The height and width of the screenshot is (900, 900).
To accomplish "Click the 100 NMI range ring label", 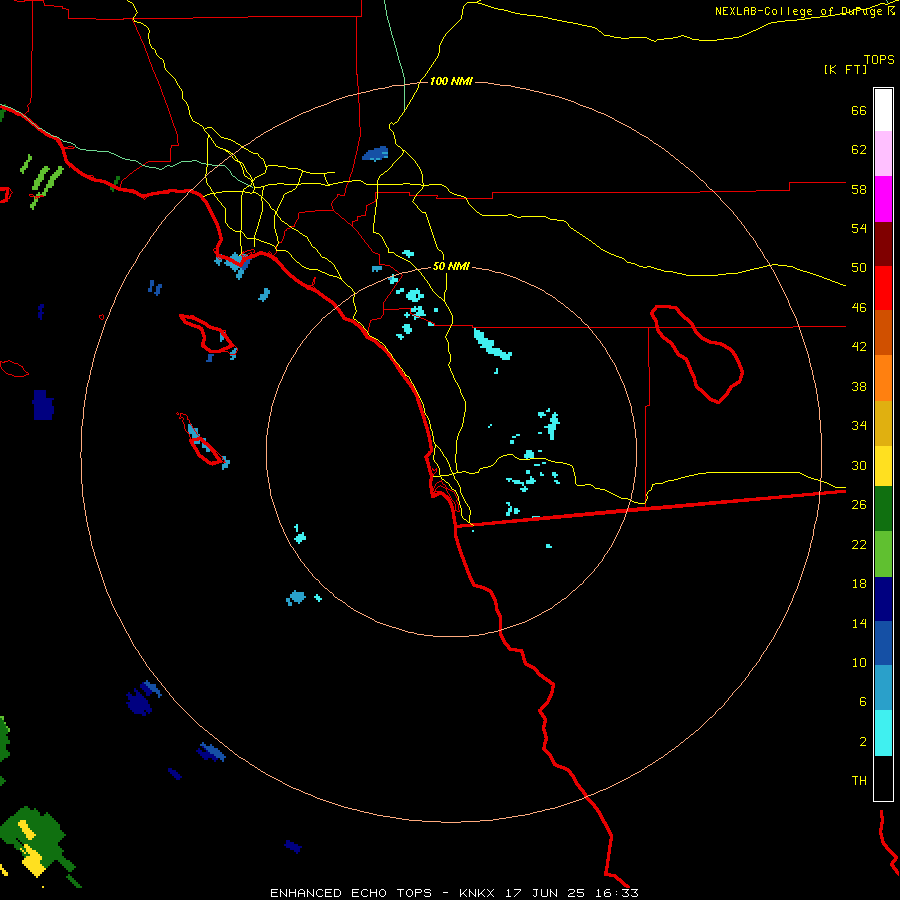I will 451,82.
